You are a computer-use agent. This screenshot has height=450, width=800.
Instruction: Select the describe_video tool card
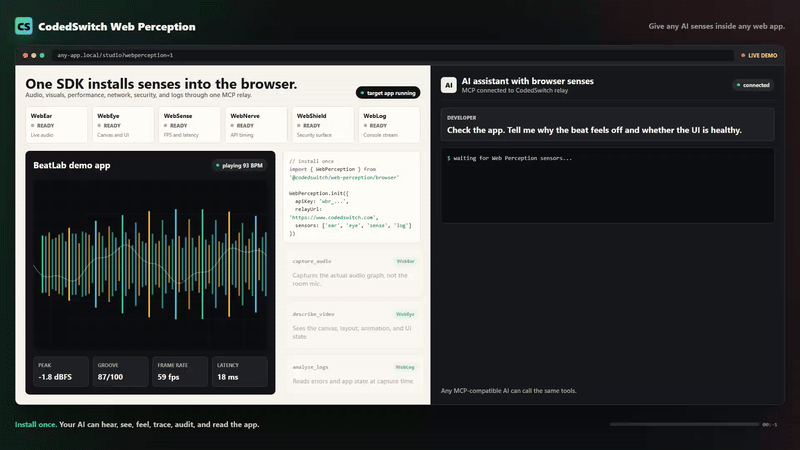(x=354, y=327)
